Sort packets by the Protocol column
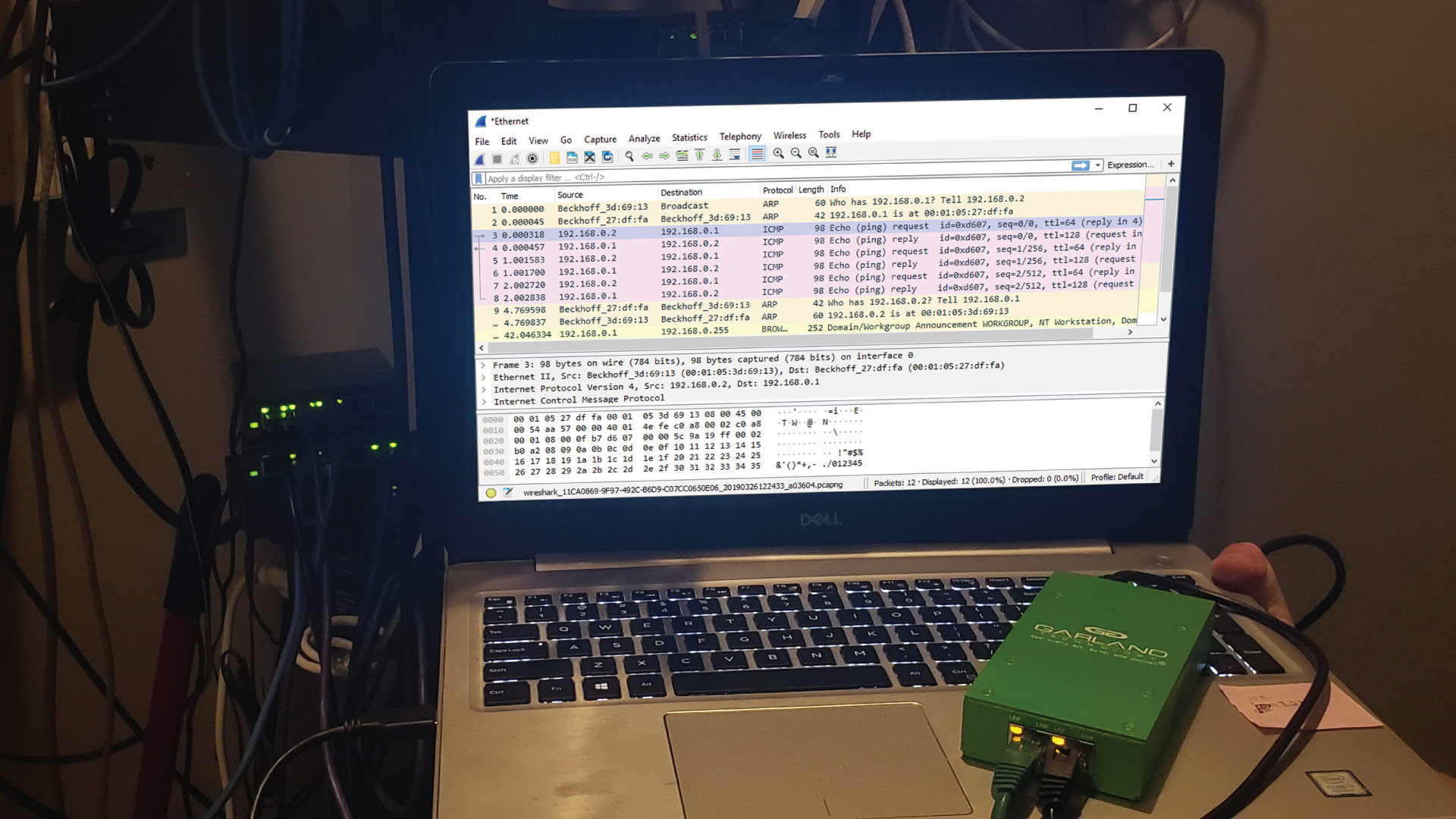The height and width of the screenshot is (819, 1456). point(777,190)
